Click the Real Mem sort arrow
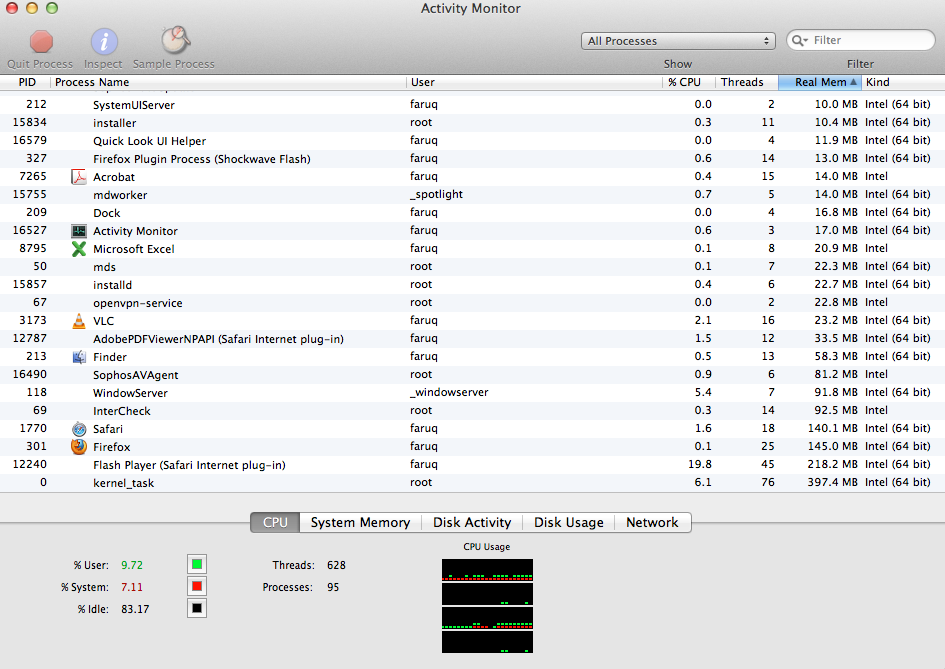This screenshot has height=669, width=945. tap(853, 82)
